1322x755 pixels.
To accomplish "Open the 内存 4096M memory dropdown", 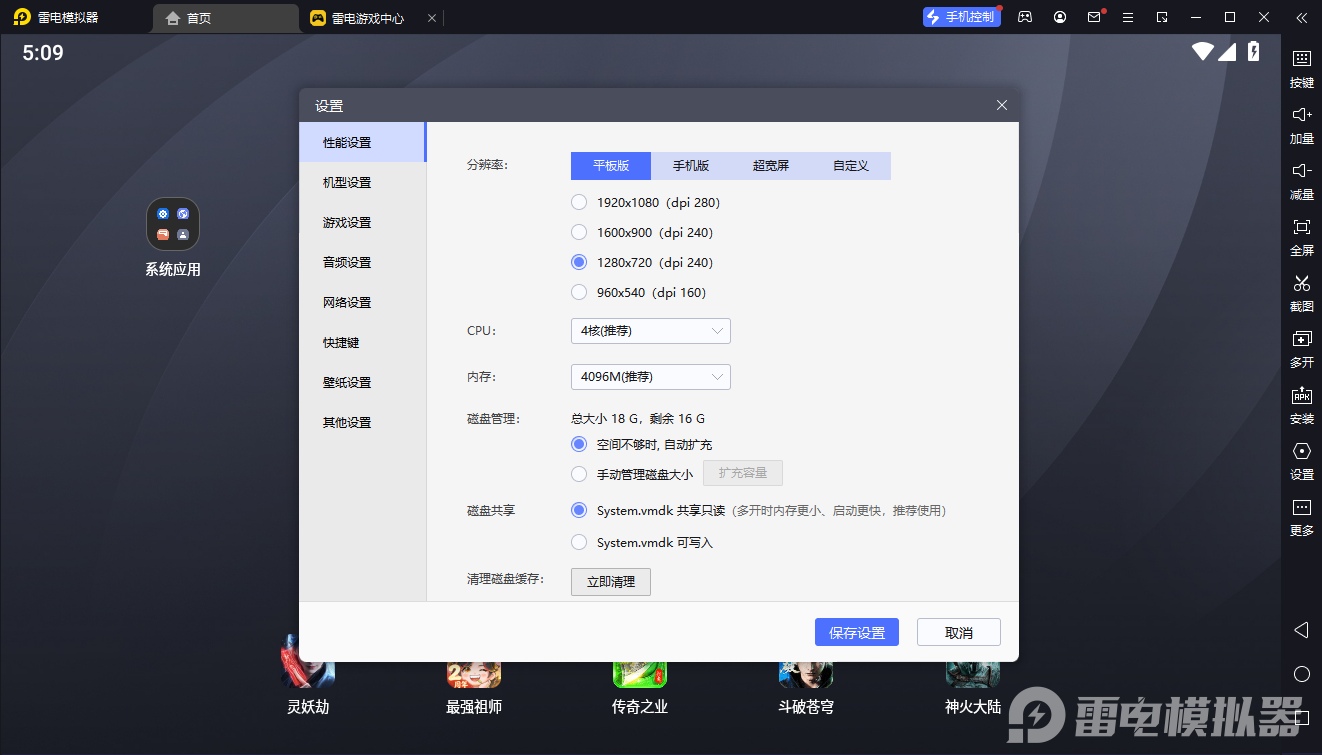I will (x=650, y=377).
